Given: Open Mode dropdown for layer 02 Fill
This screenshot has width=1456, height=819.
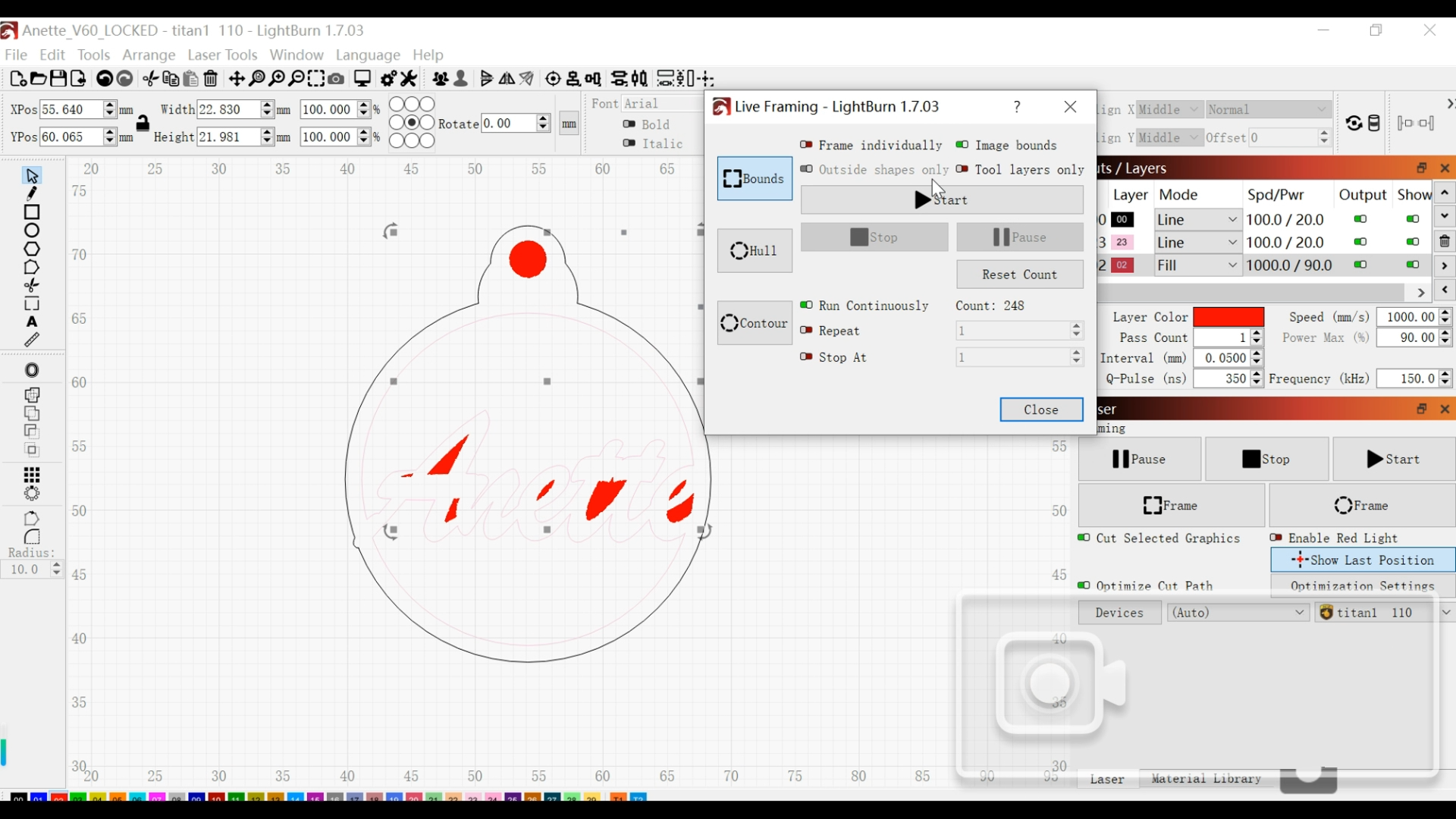Looking at the screenshot, I should (x=1197, y=265).
